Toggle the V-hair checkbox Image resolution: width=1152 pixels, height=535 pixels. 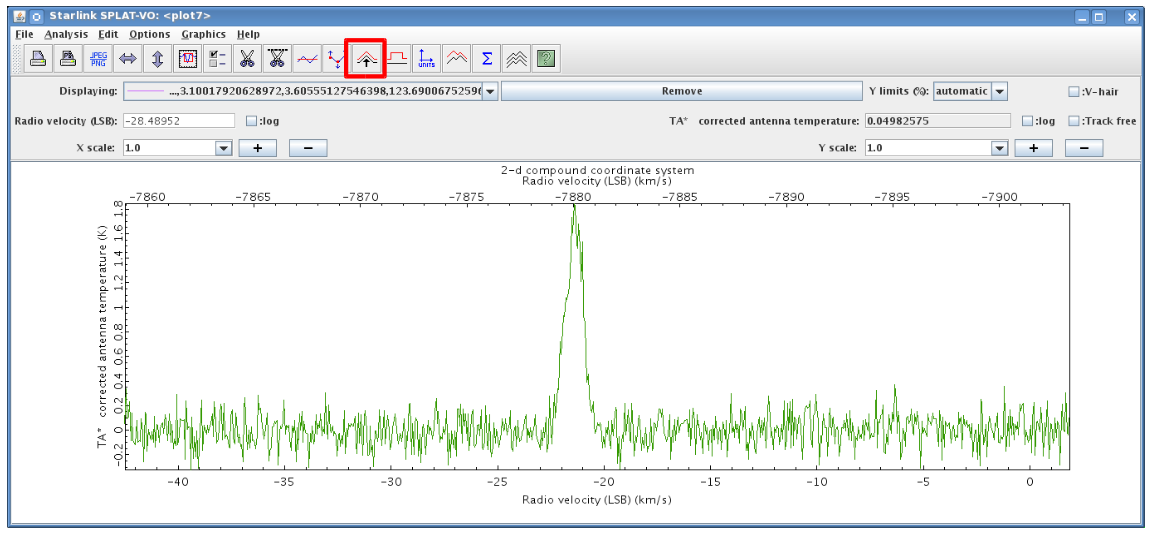point(1074,92)
